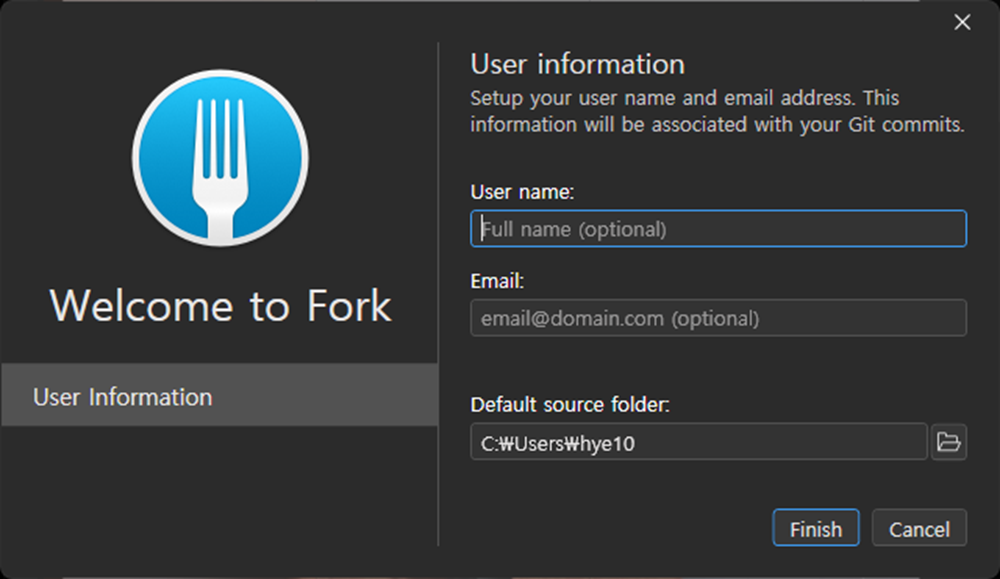Click the 'Email:' label
Viewport: 1000px width, 579px height.
pos(497,281)
